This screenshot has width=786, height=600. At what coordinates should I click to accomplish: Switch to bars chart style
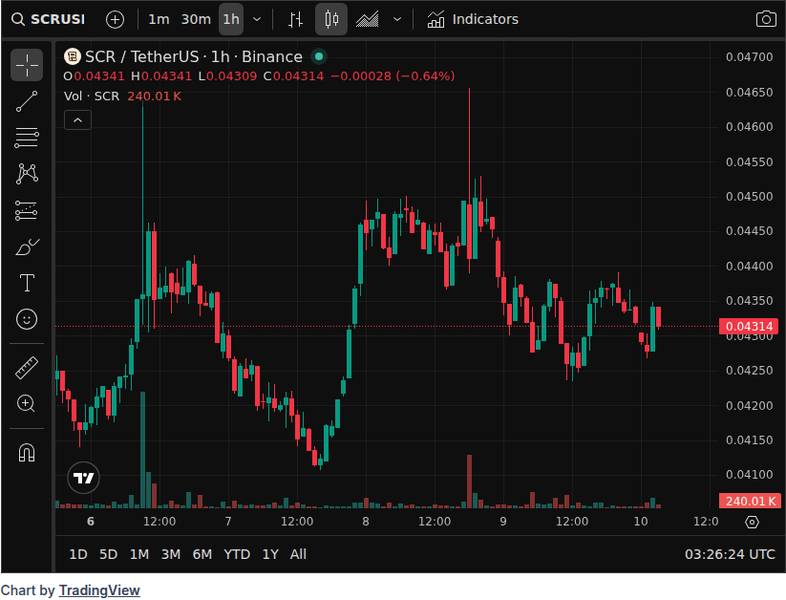click(x=295, y=20)
